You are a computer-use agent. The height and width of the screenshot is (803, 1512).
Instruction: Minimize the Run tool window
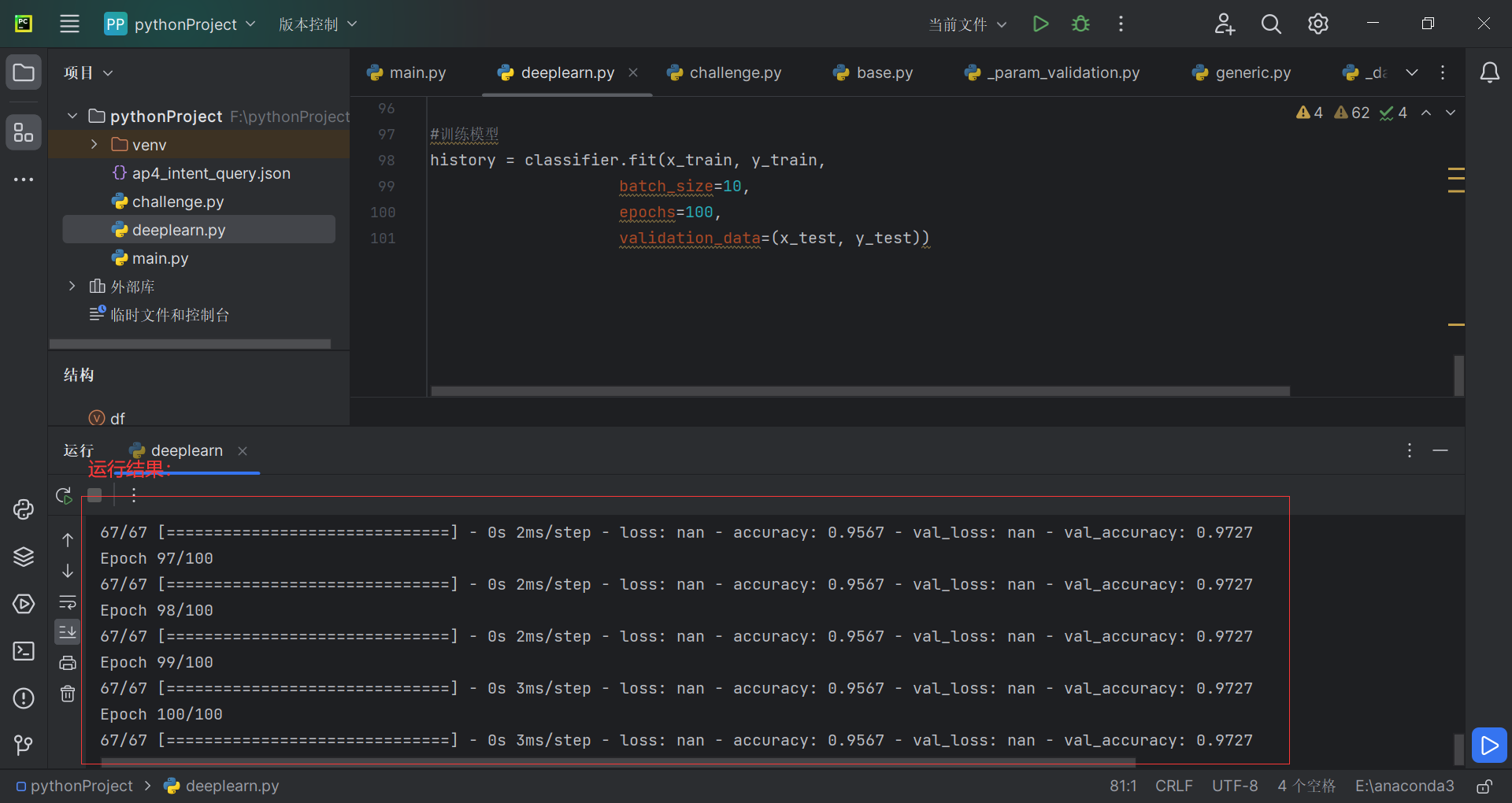(1440, 450)
